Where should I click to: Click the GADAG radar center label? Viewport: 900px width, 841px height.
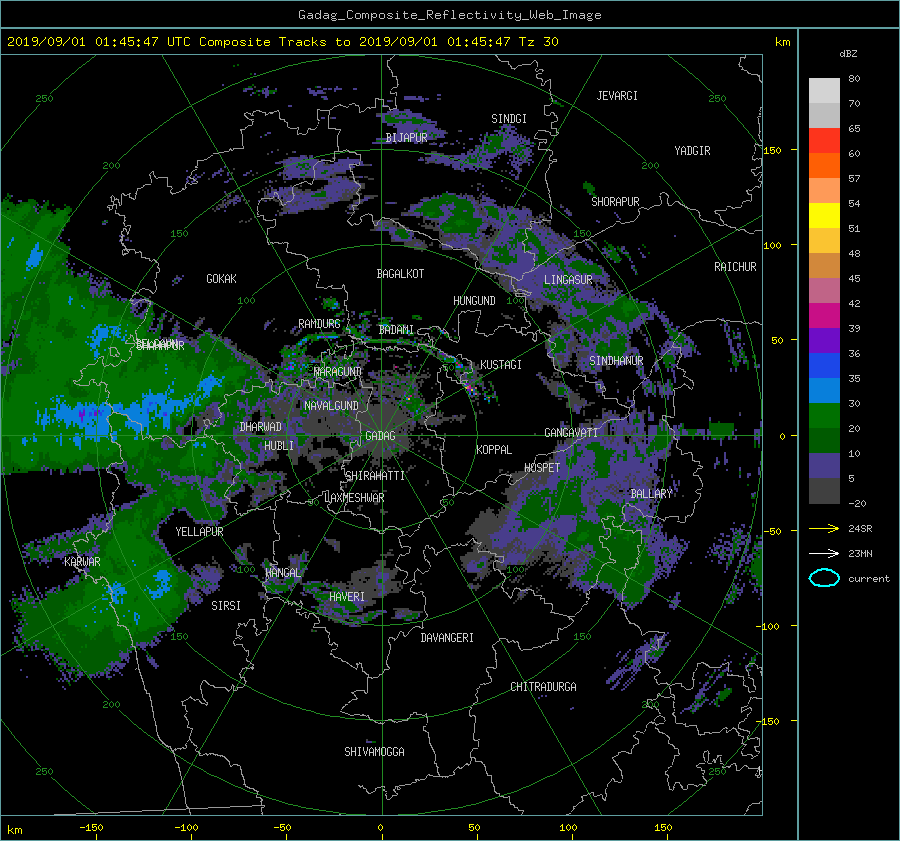(x=380, y=436)
